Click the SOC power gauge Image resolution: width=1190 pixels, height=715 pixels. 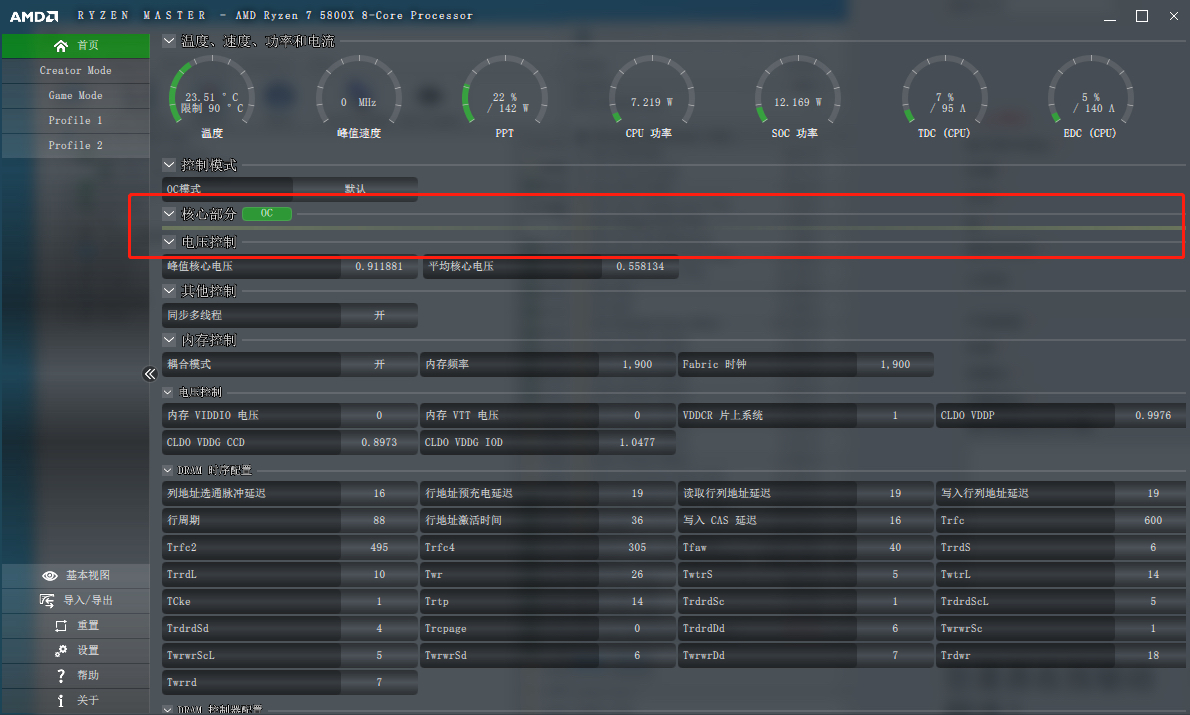[x=798, y=90]
